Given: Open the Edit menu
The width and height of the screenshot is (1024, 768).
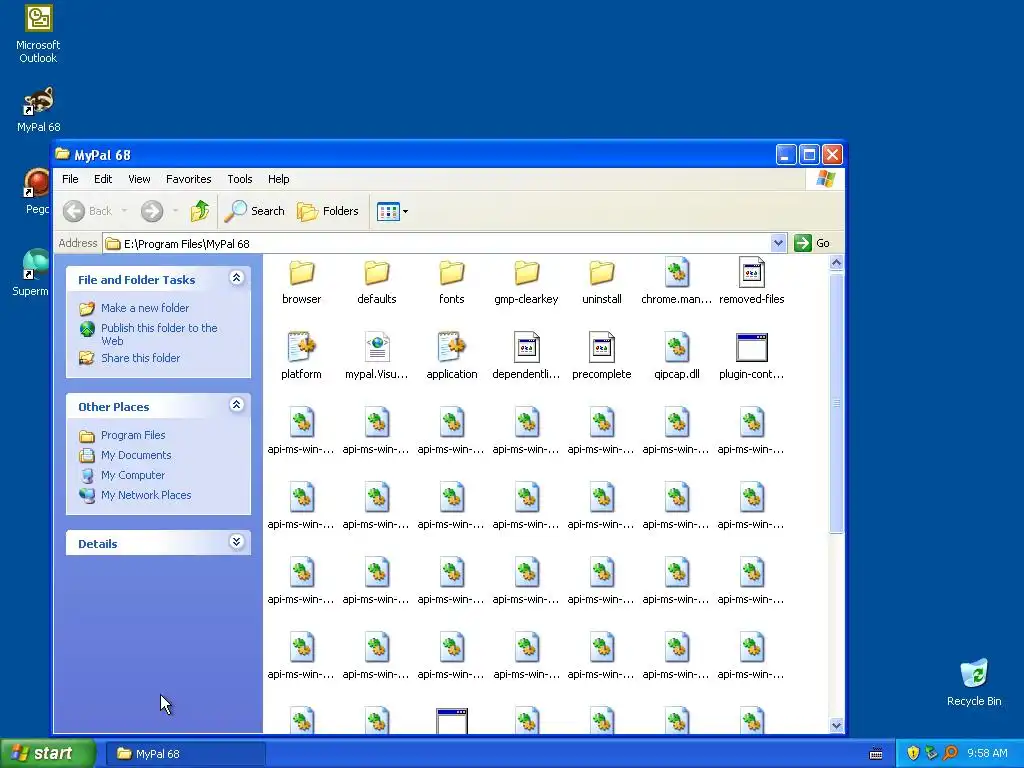Looking at the screenshot, I should coord(103,179).
